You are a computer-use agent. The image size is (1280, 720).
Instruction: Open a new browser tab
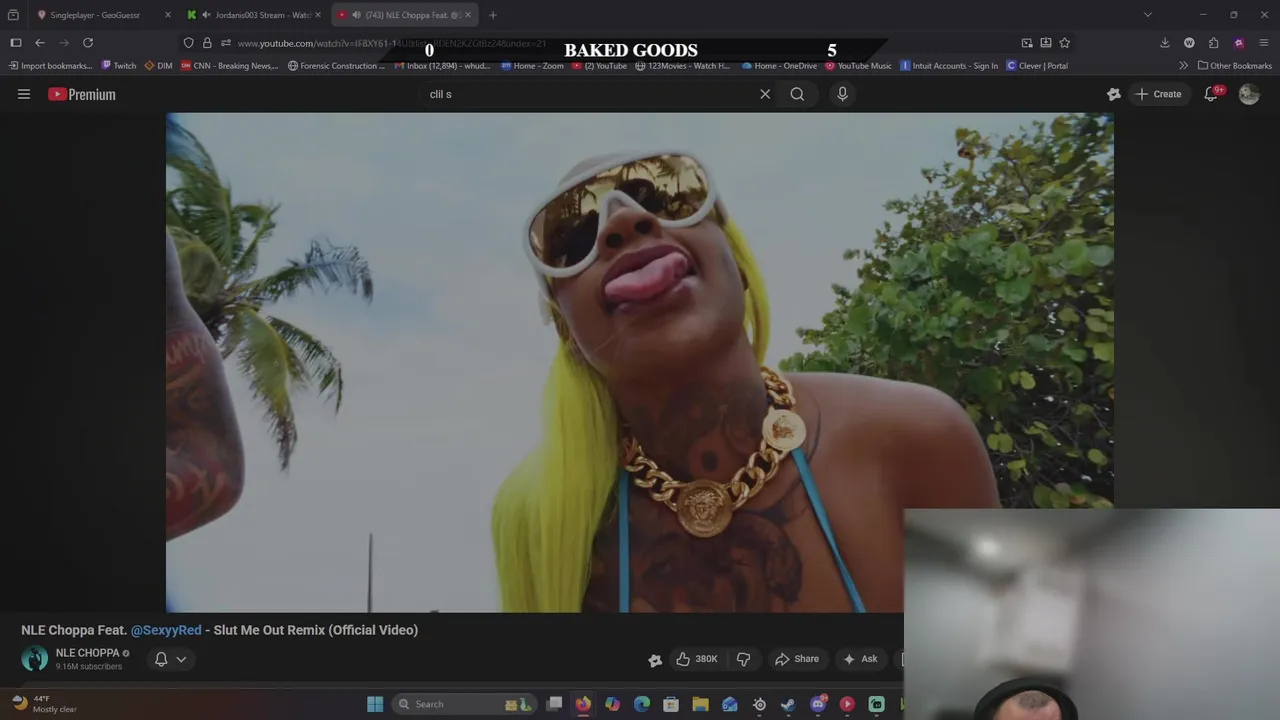pyautogui.click(x=493, y=15)
